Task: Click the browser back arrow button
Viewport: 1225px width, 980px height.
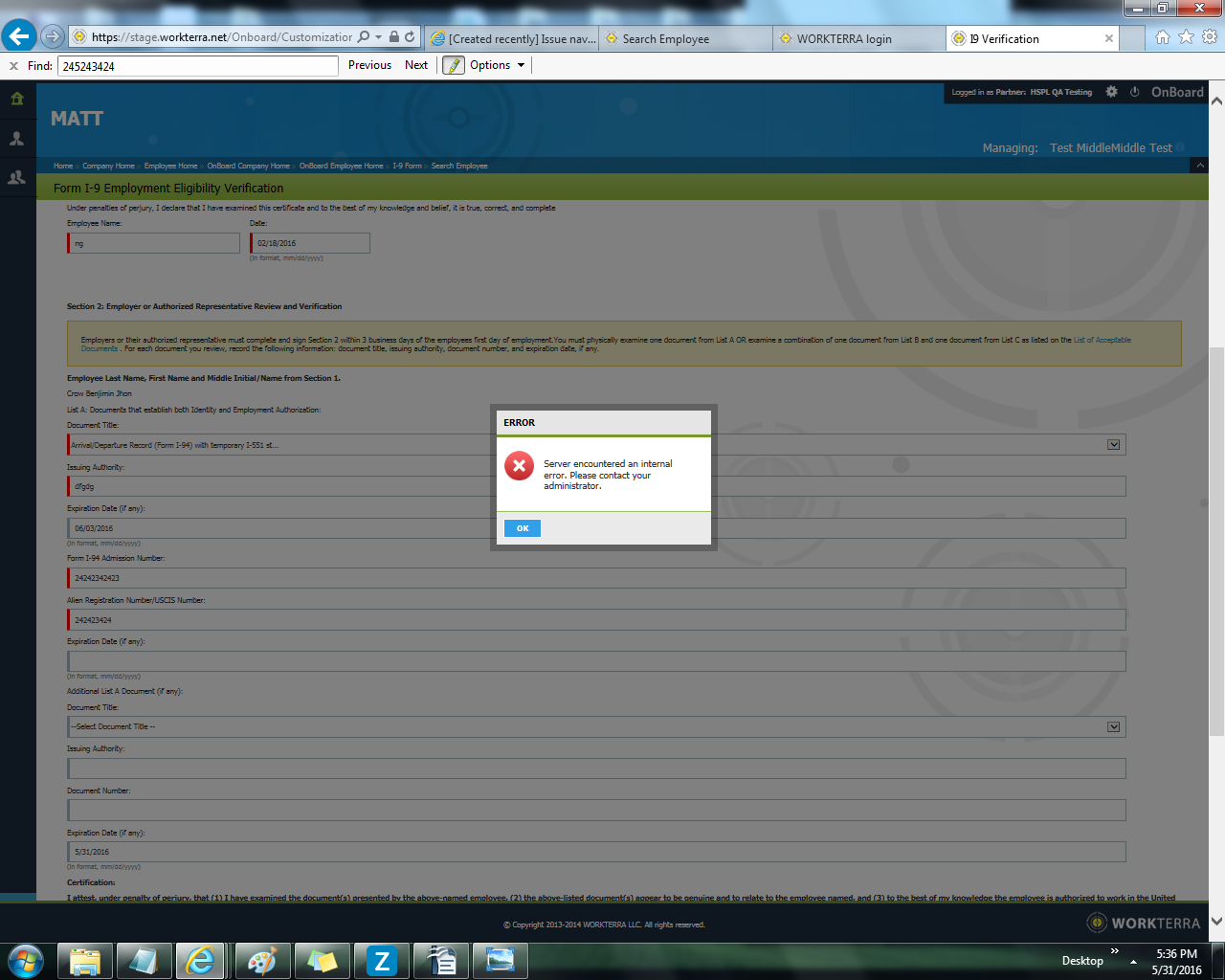Action: 18,36
